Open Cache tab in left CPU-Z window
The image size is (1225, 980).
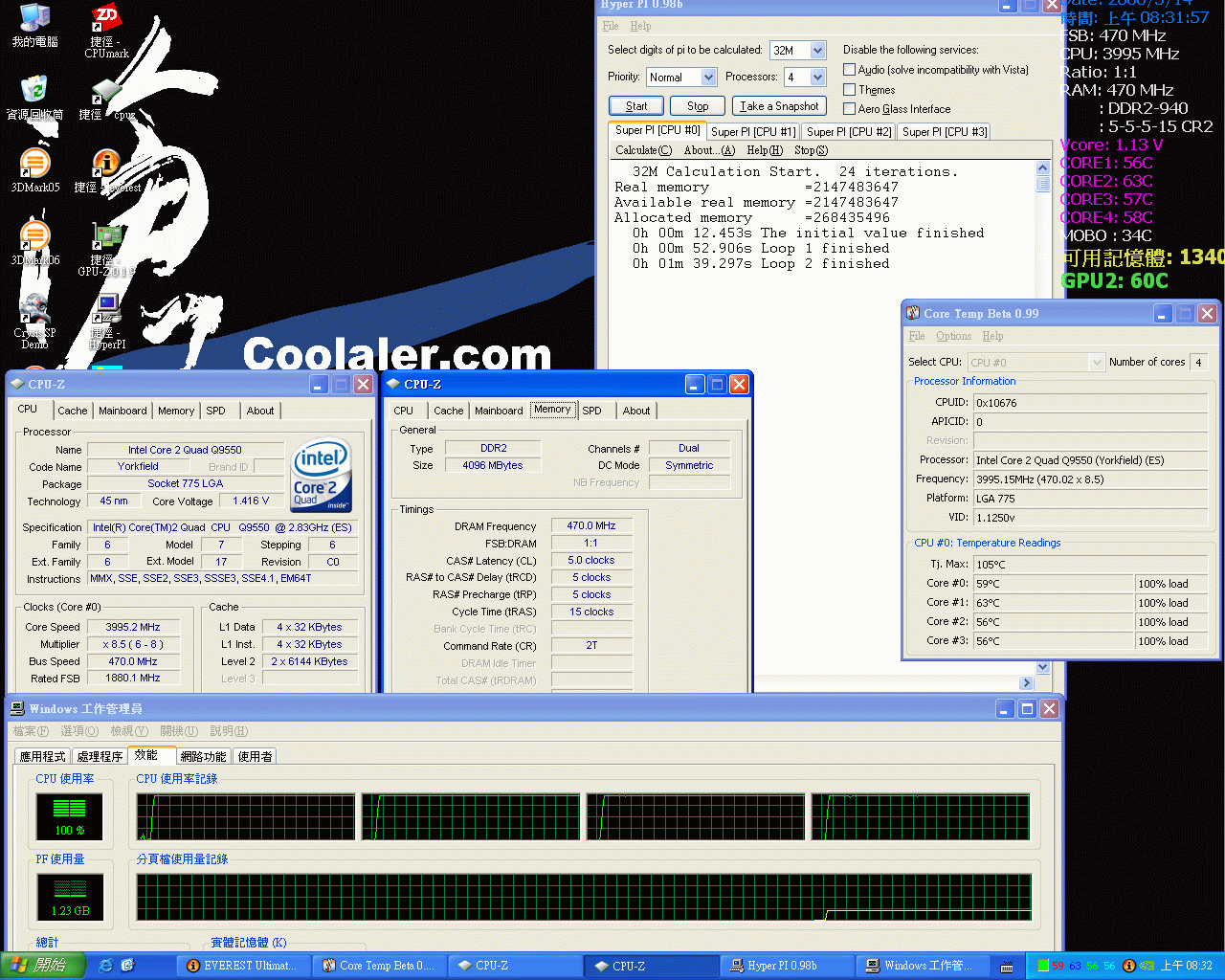pyautogui.click(x=72, y=411)
